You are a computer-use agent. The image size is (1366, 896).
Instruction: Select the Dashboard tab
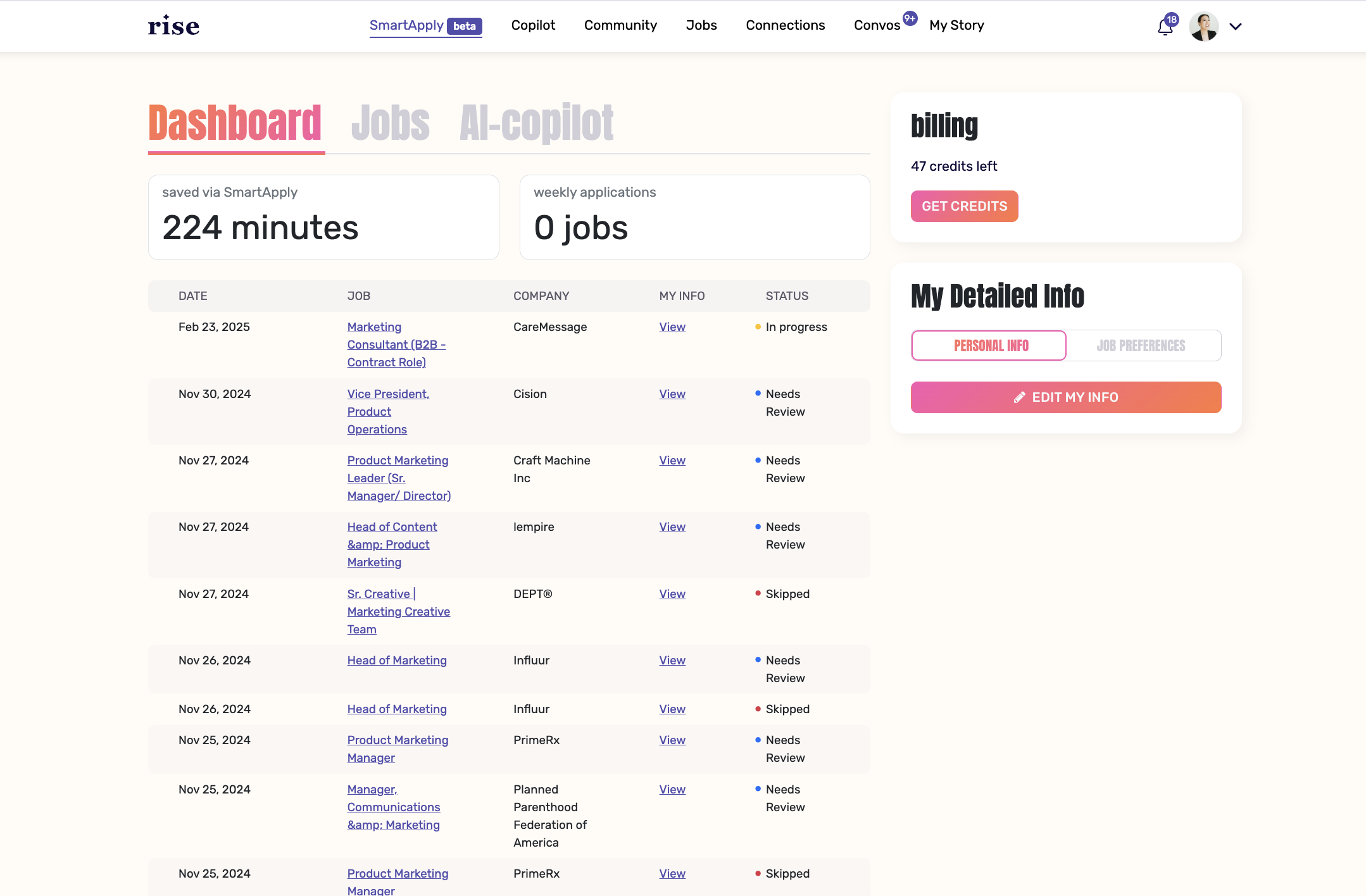tap(235, 123)
